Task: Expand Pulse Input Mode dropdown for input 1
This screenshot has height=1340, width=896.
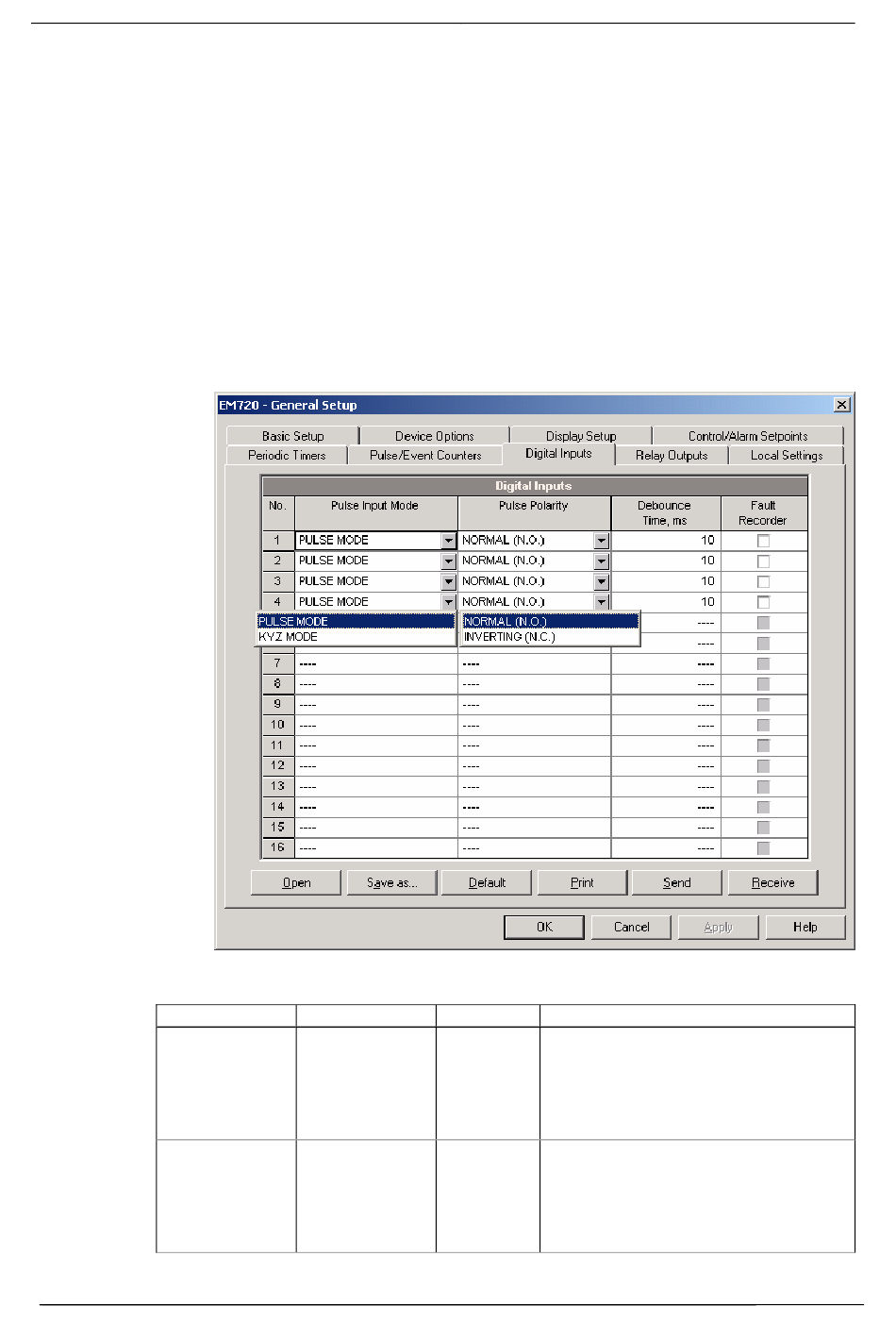Action: click(x=448, y=541)
